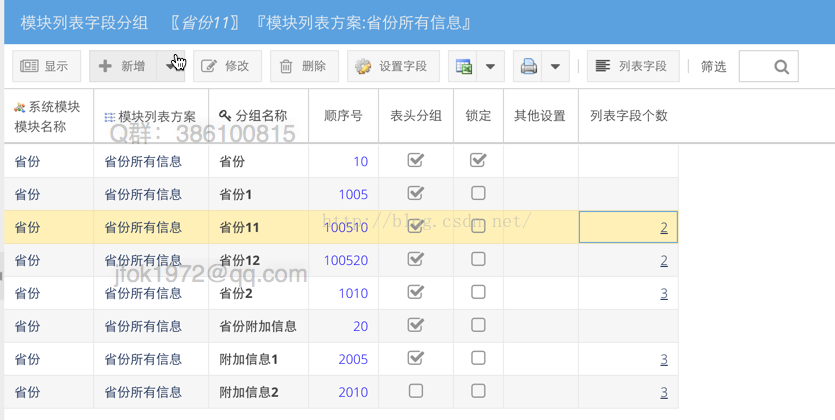Click sequence number 1005

click(353, 195)
